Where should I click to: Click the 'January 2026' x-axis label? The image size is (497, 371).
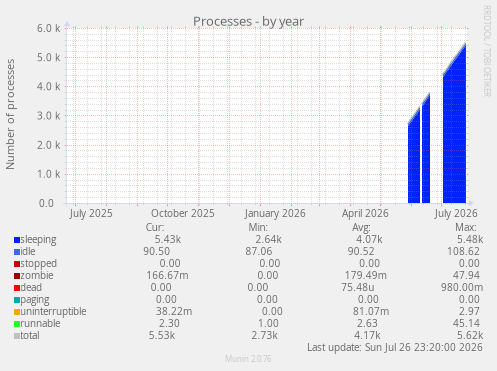click(x=275, y=214)
